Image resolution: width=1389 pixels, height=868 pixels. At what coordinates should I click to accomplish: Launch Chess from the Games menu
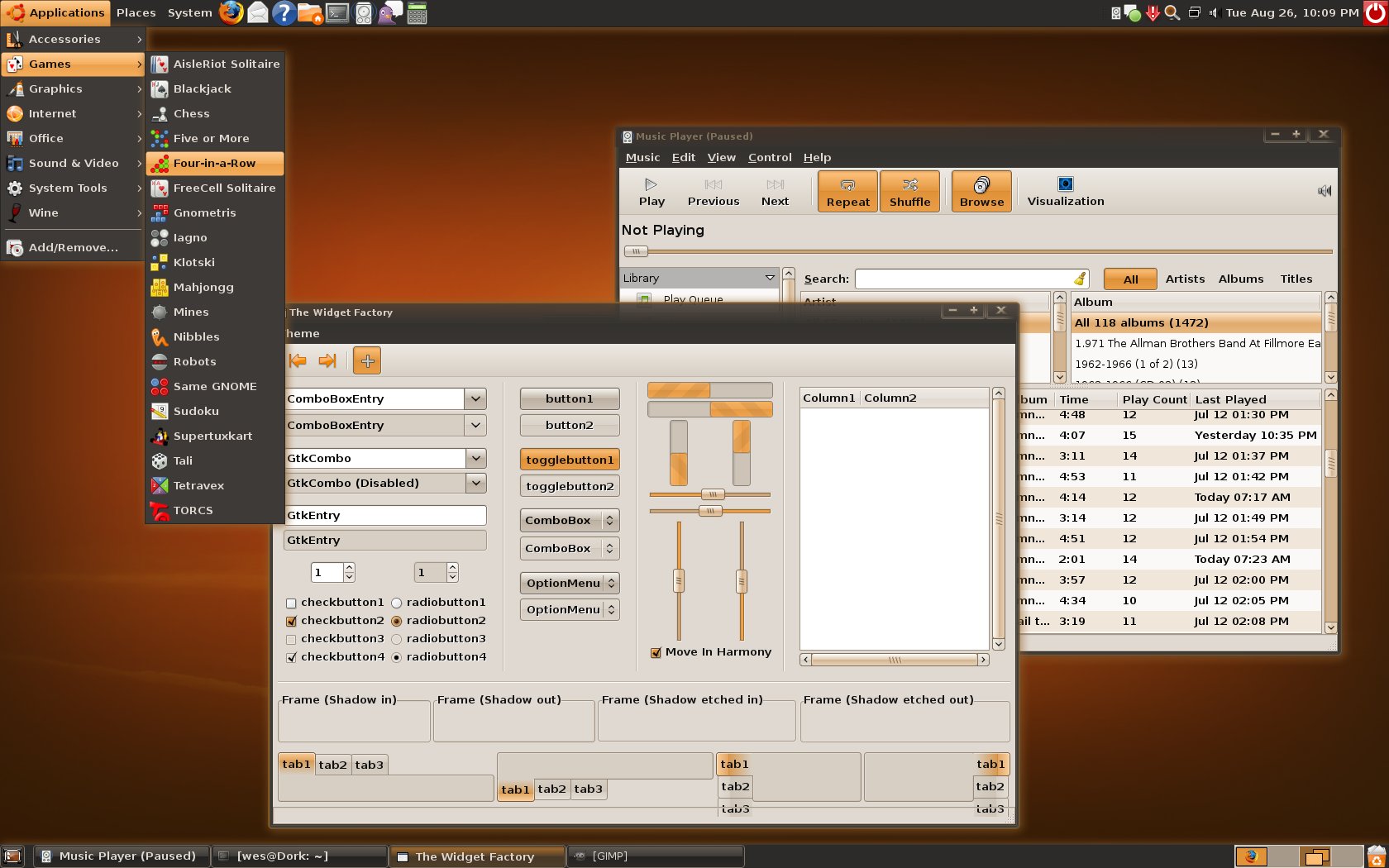coord(215,113)
